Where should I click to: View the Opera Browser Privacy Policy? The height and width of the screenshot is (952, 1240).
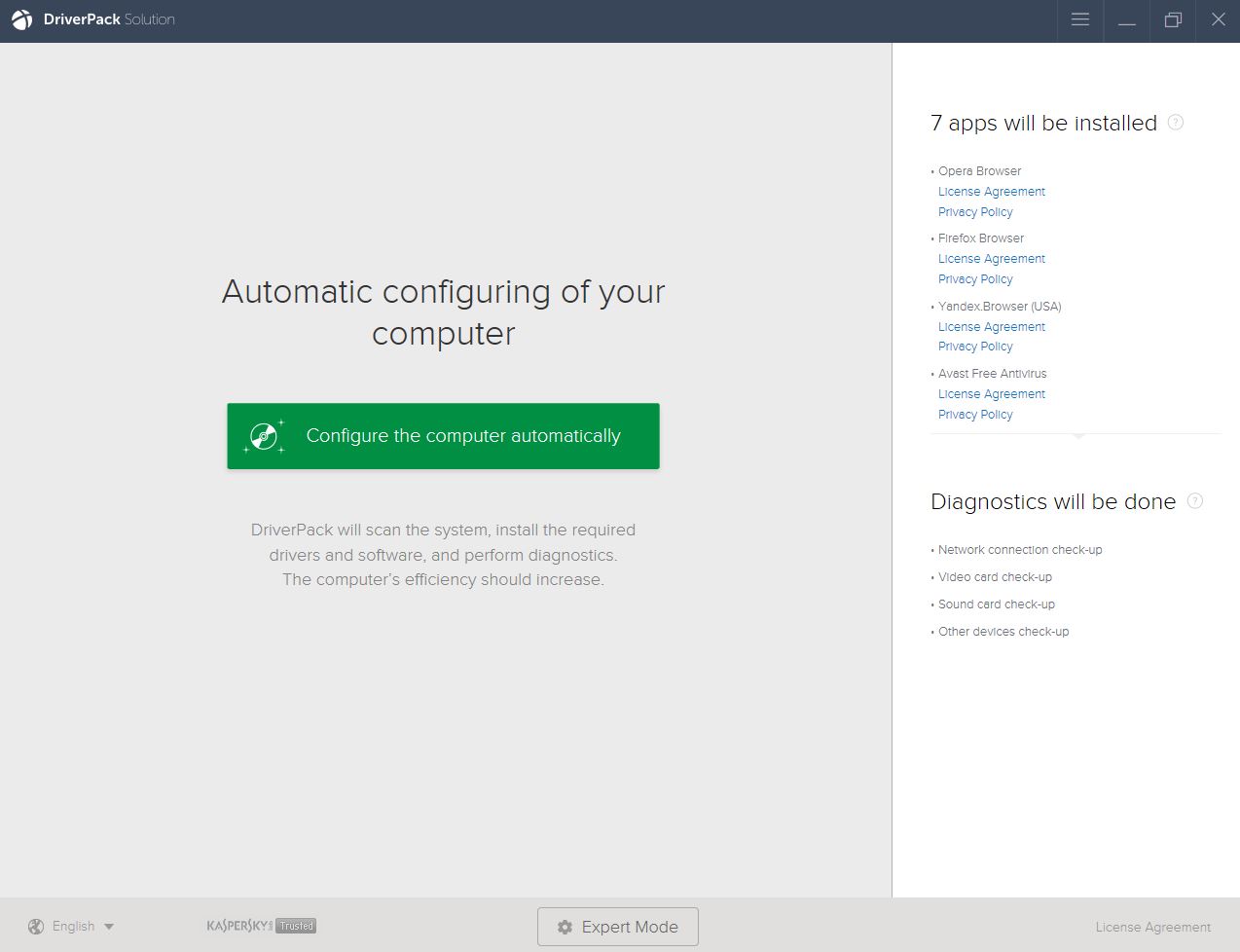click(974, 211)
